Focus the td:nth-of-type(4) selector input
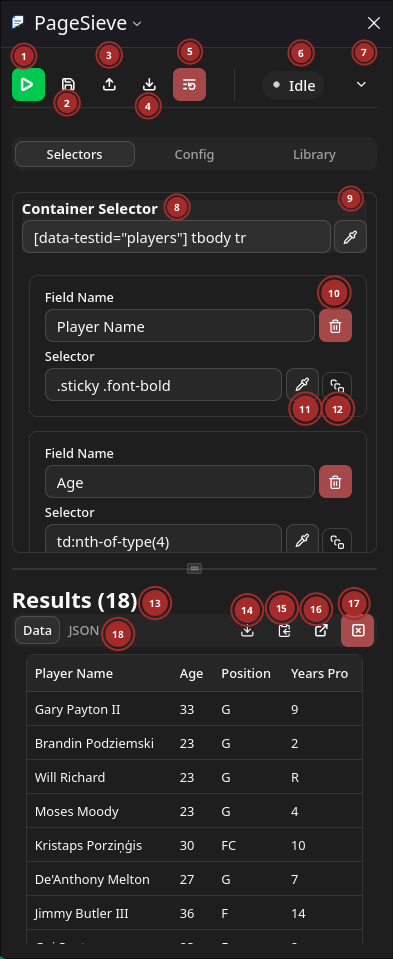The image size is (393, 959). point(163,540)
